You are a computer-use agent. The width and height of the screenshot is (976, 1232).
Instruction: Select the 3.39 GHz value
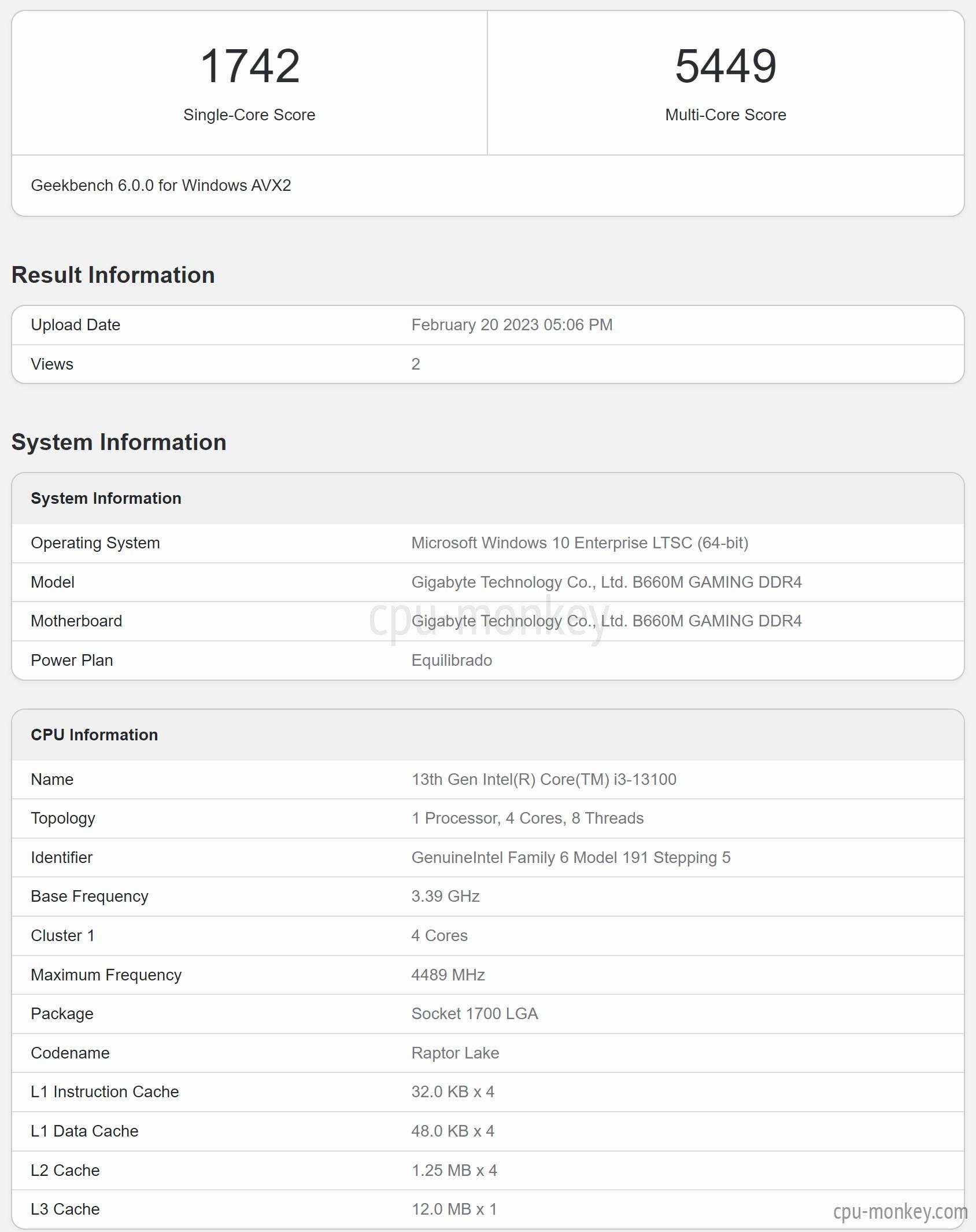(x=446, y=896)
